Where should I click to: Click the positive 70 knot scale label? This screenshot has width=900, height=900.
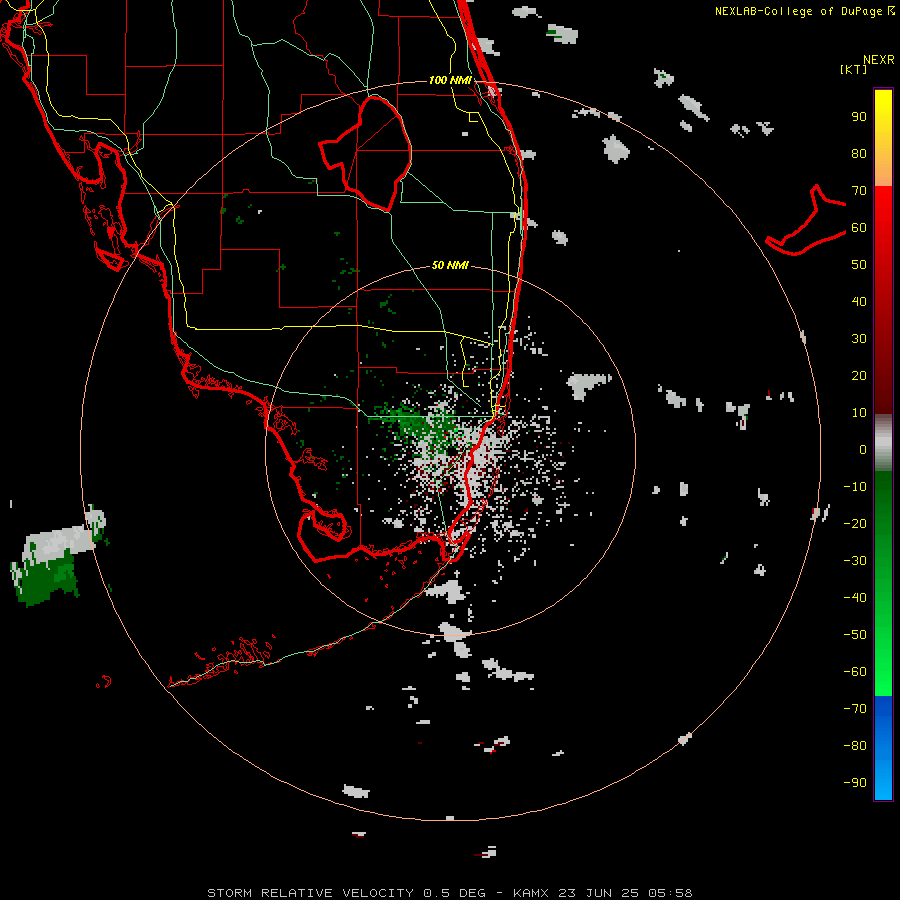(859, 191)
